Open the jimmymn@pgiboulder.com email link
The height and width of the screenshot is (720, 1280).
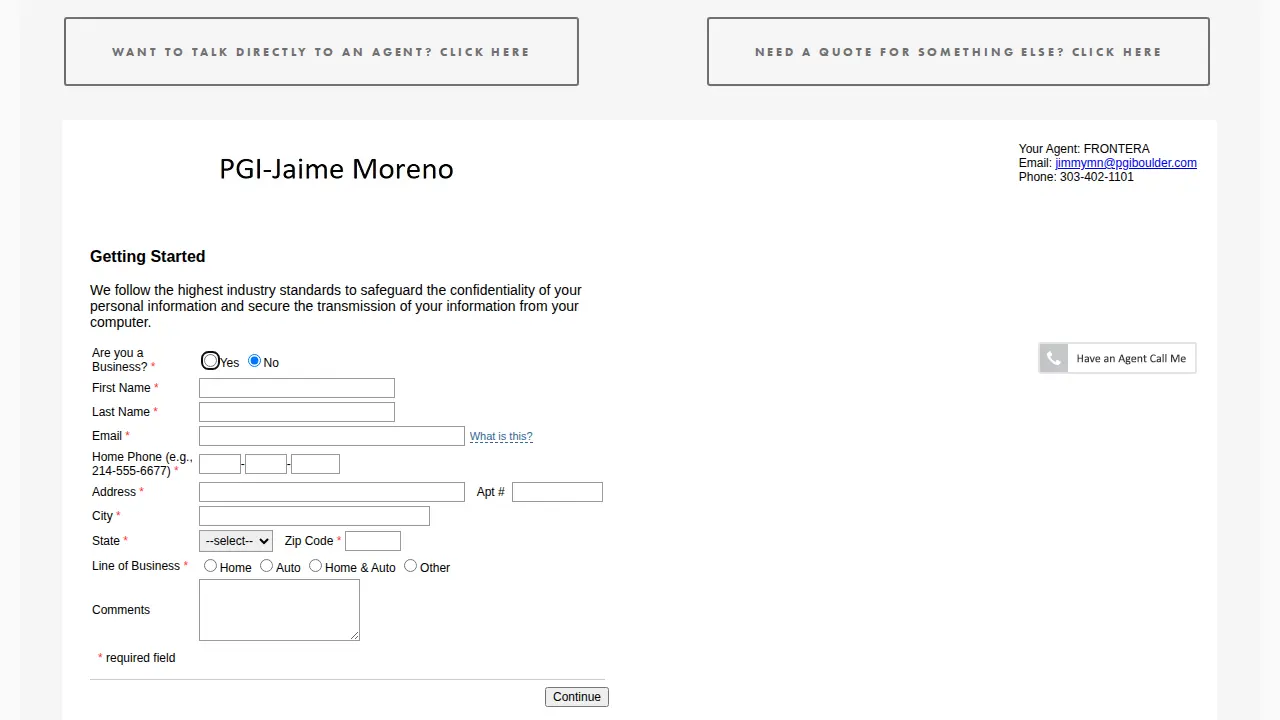coord(1126,163)
